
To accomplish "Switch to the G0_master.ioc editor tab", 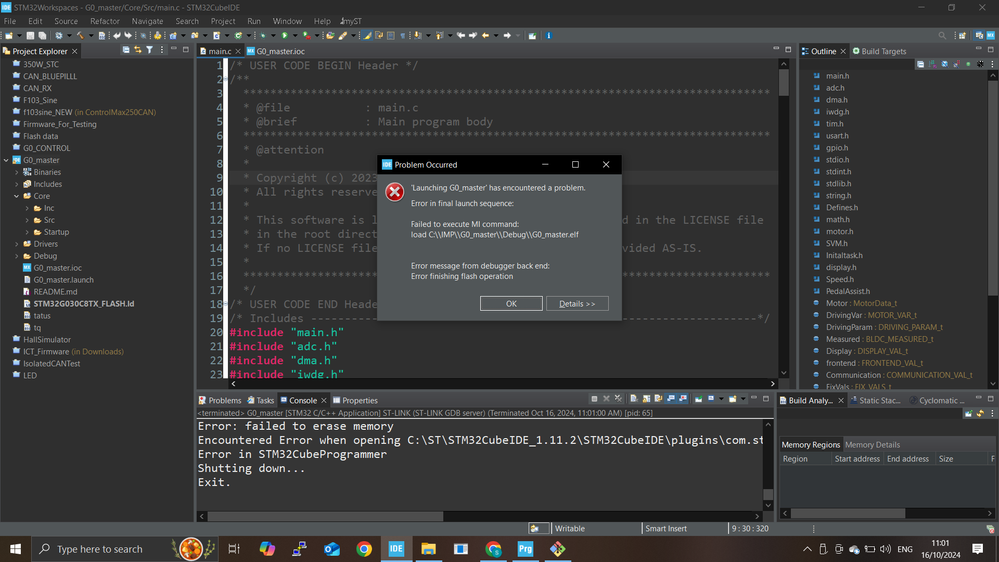I will point(280,51).
